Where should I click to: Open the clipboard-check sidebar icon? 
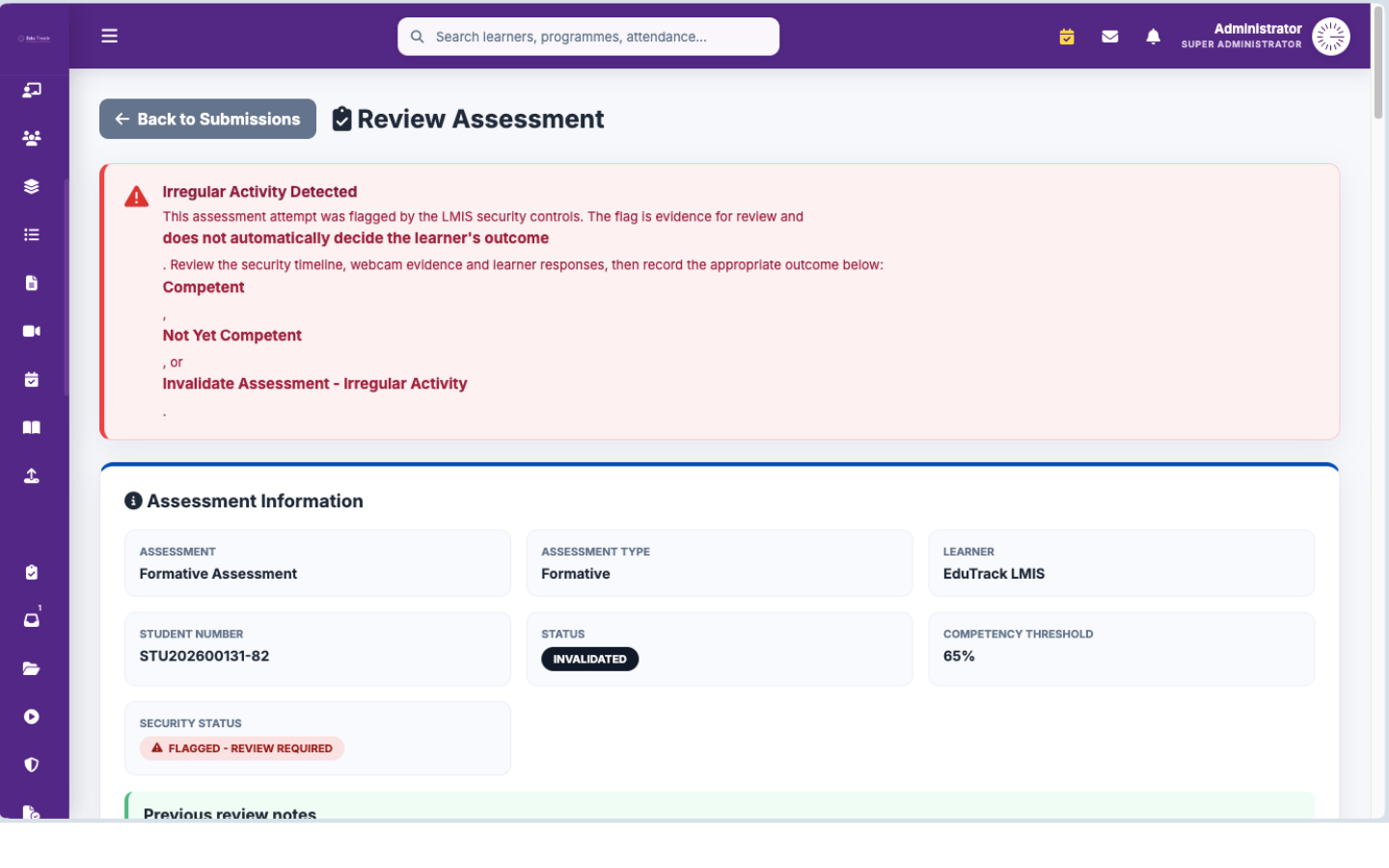coord(32,572)
